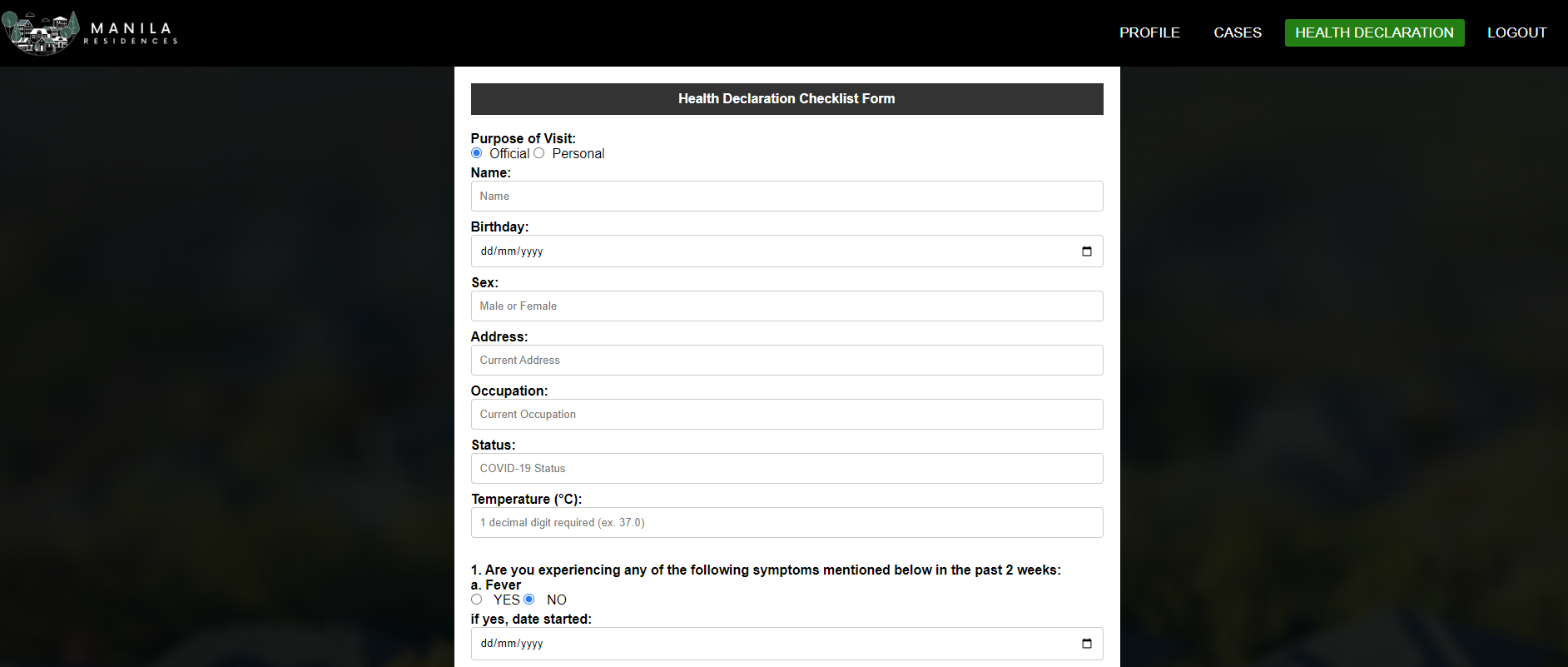Focus the Name input field

(786, 196)
